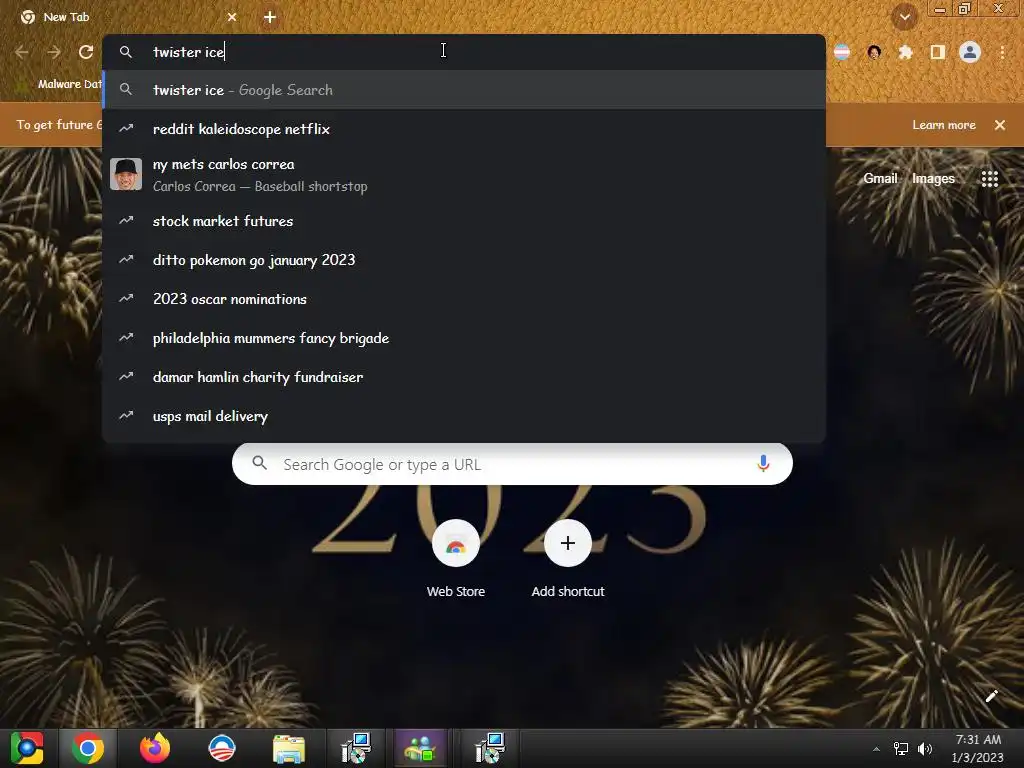Click the Learn more link
Screen dimensions: 1024x768
pyautogui.click(x=944, y=125)
